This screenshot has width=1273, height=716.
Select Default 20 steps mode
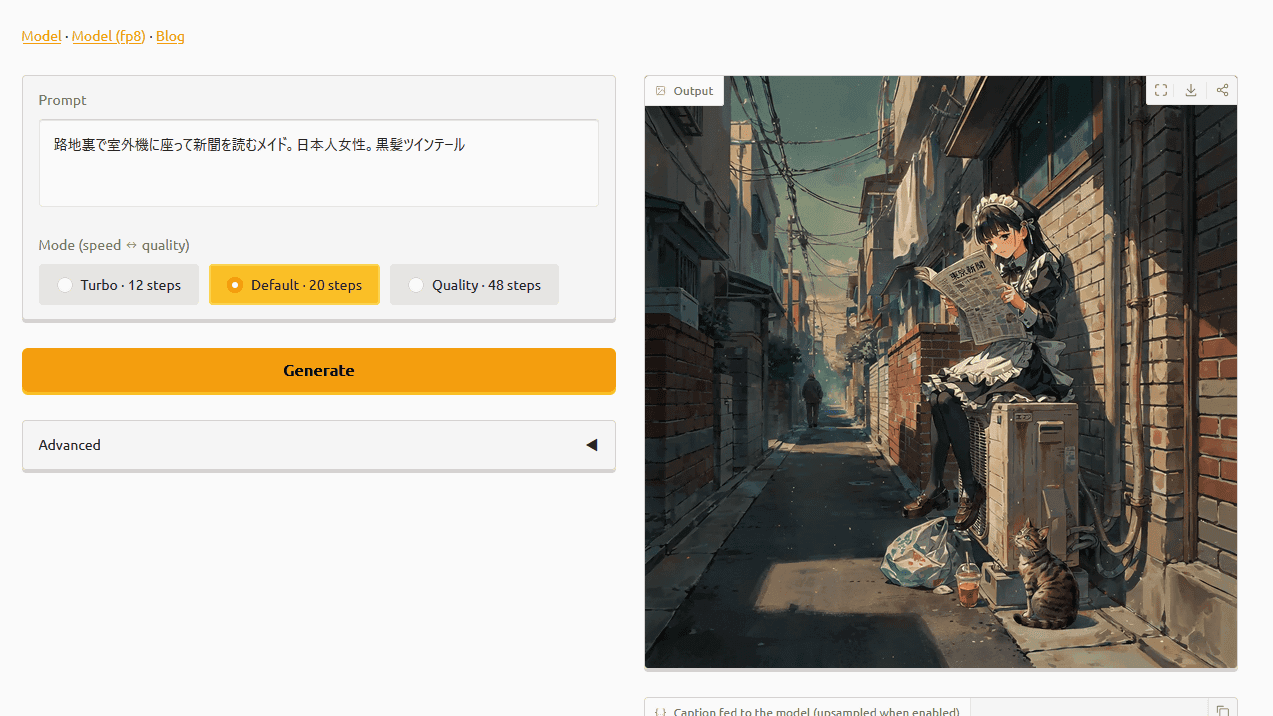click(x=294, y=285)
